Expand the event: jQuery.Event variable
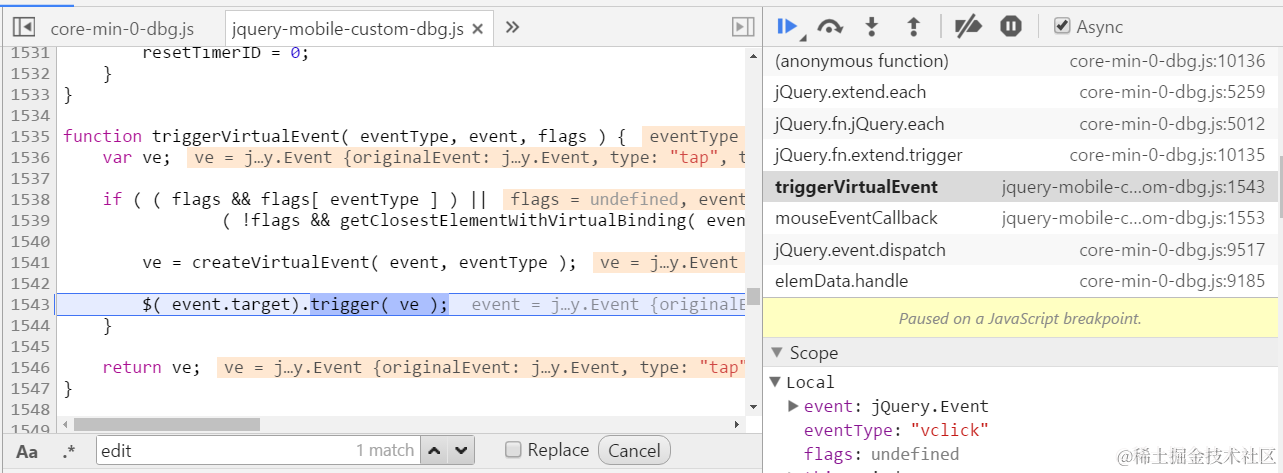The image size is (1283, 473). [793, 406]
